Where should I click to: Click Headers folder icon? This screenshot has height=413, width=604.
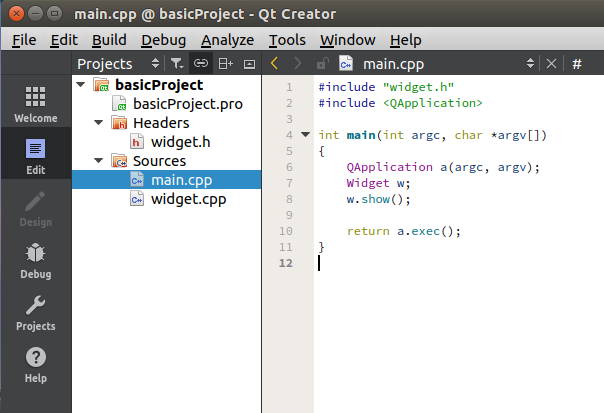coord(119,123)
